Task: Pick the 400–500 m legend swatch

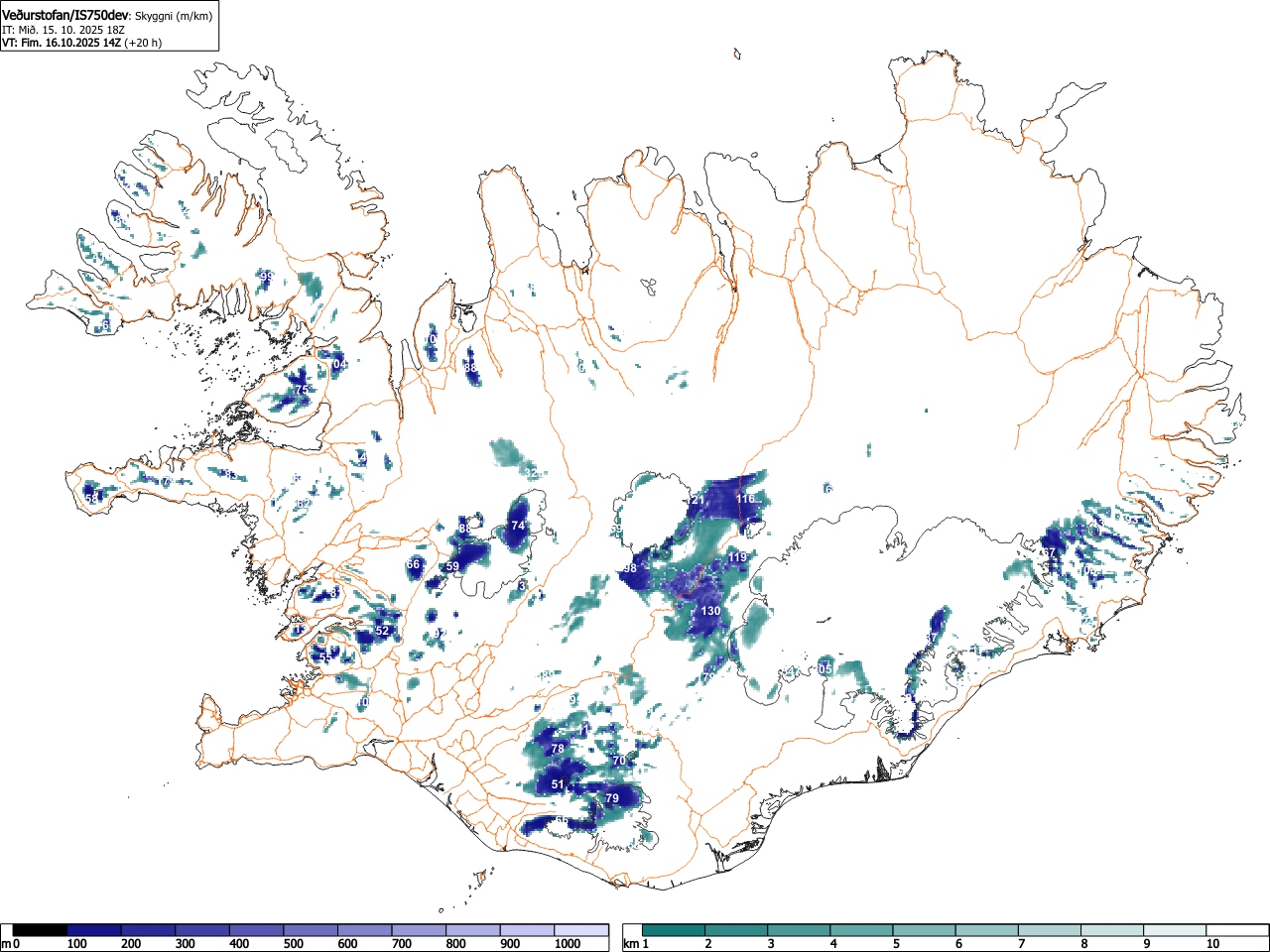Action: 257,930
